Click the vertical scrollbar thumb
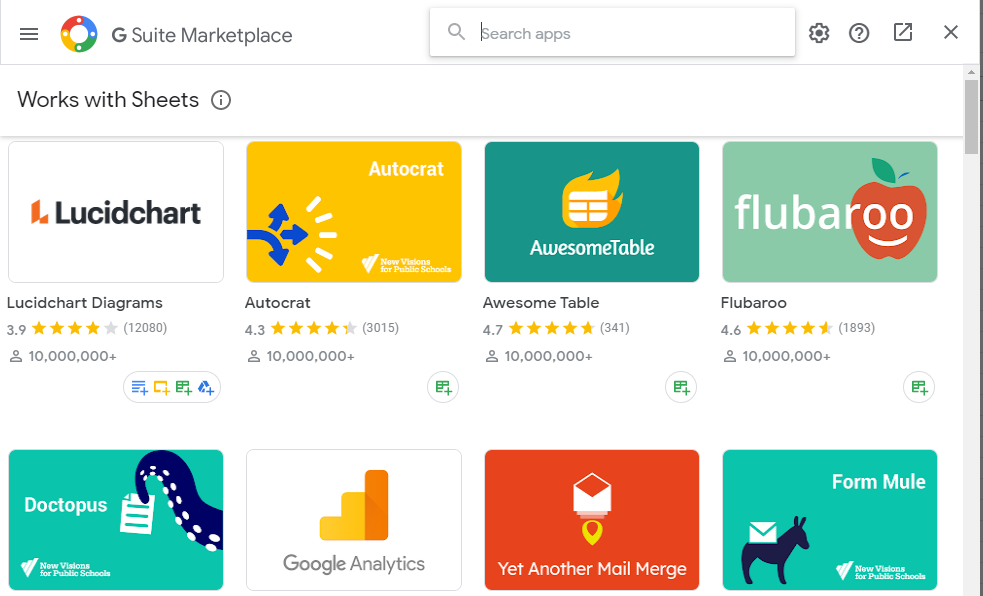 971,117
